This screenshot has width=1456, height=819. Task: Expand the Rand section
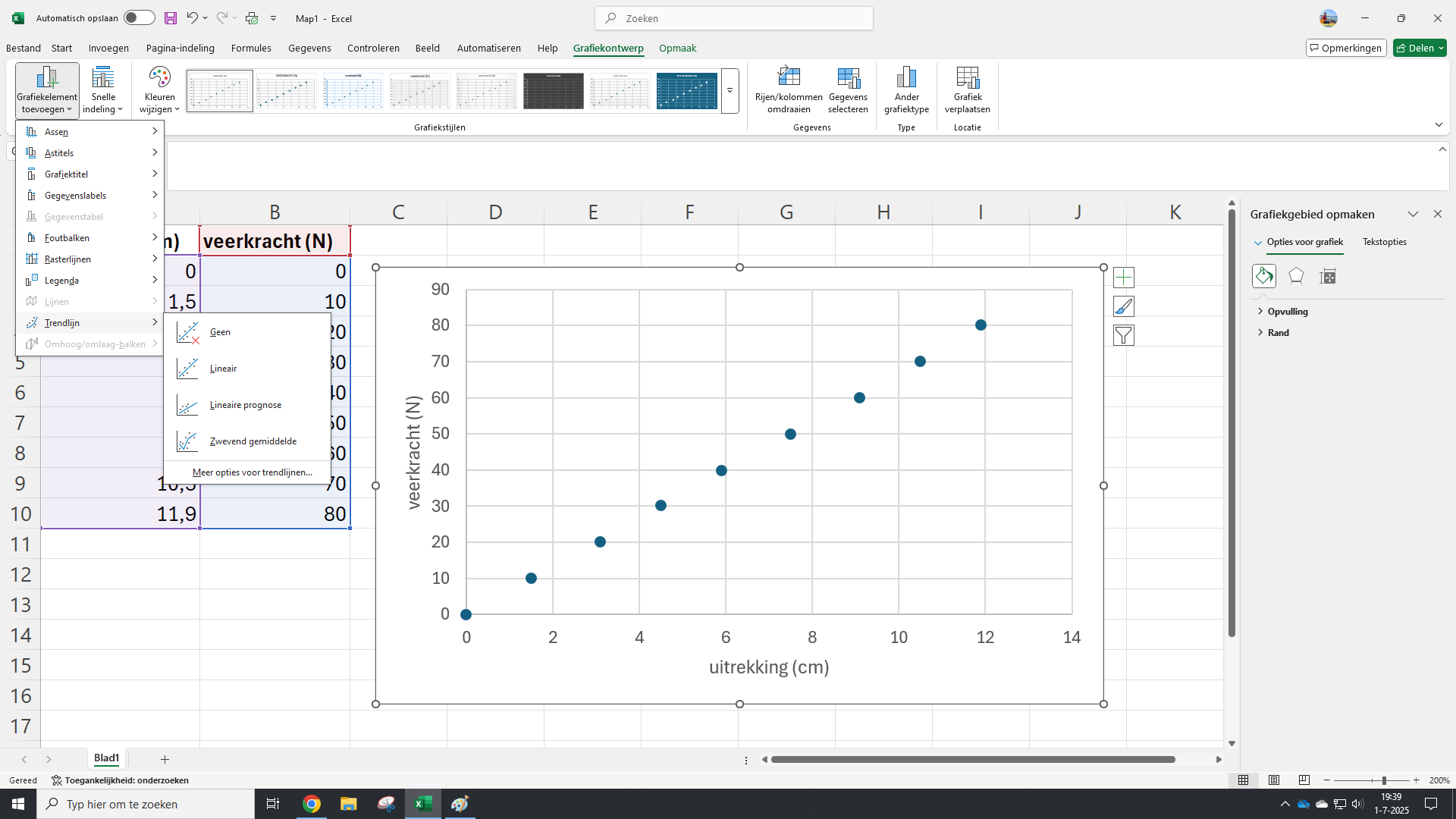[1278, 333]
